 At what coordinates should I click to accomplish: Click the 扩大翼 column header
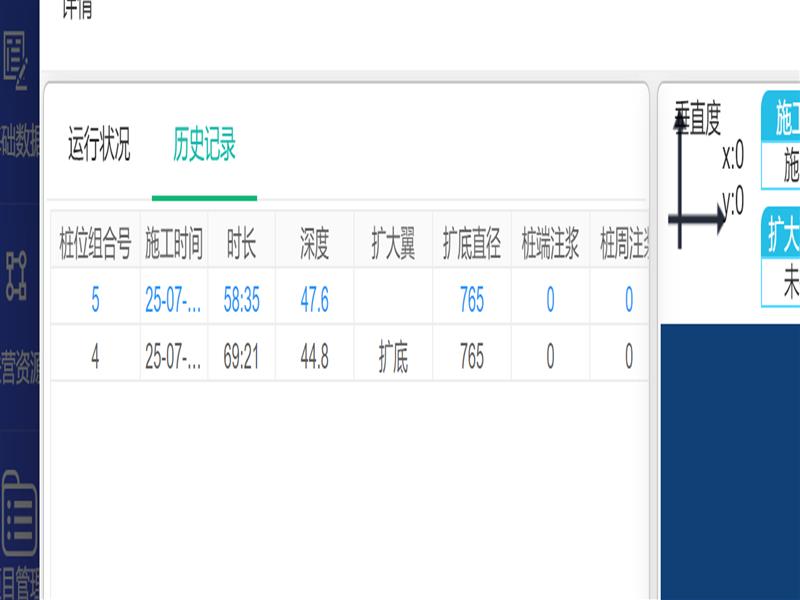[x=393, y=246]
